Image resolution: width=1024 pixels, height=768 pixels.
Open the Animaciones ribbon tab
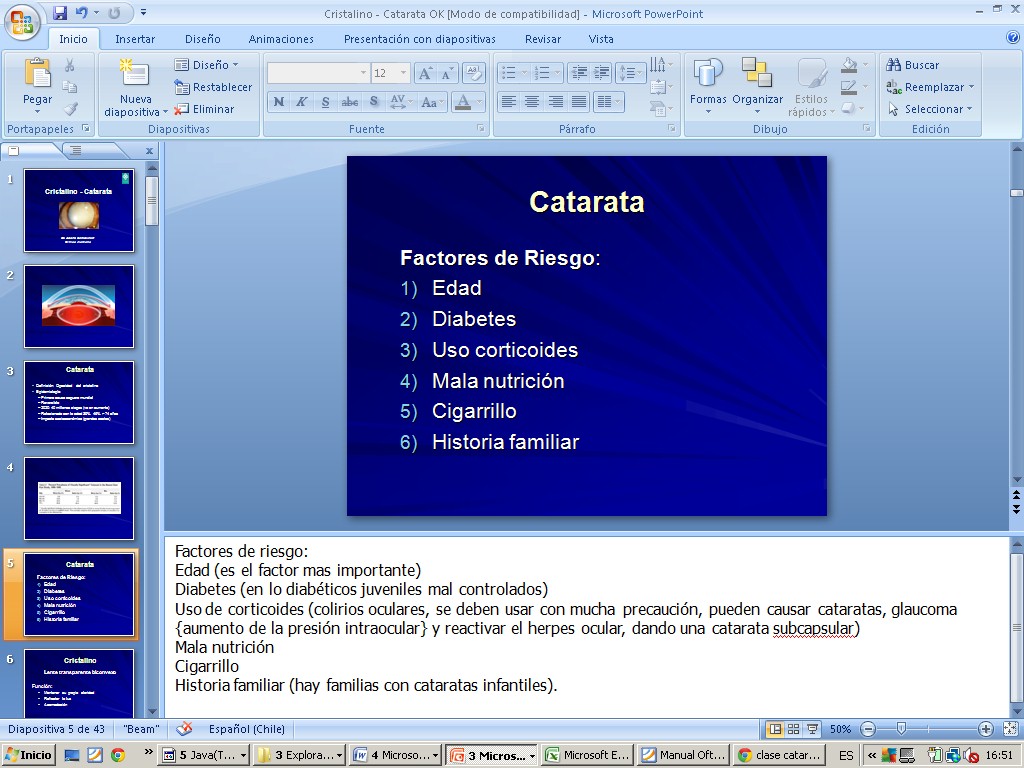coord(281,39)
